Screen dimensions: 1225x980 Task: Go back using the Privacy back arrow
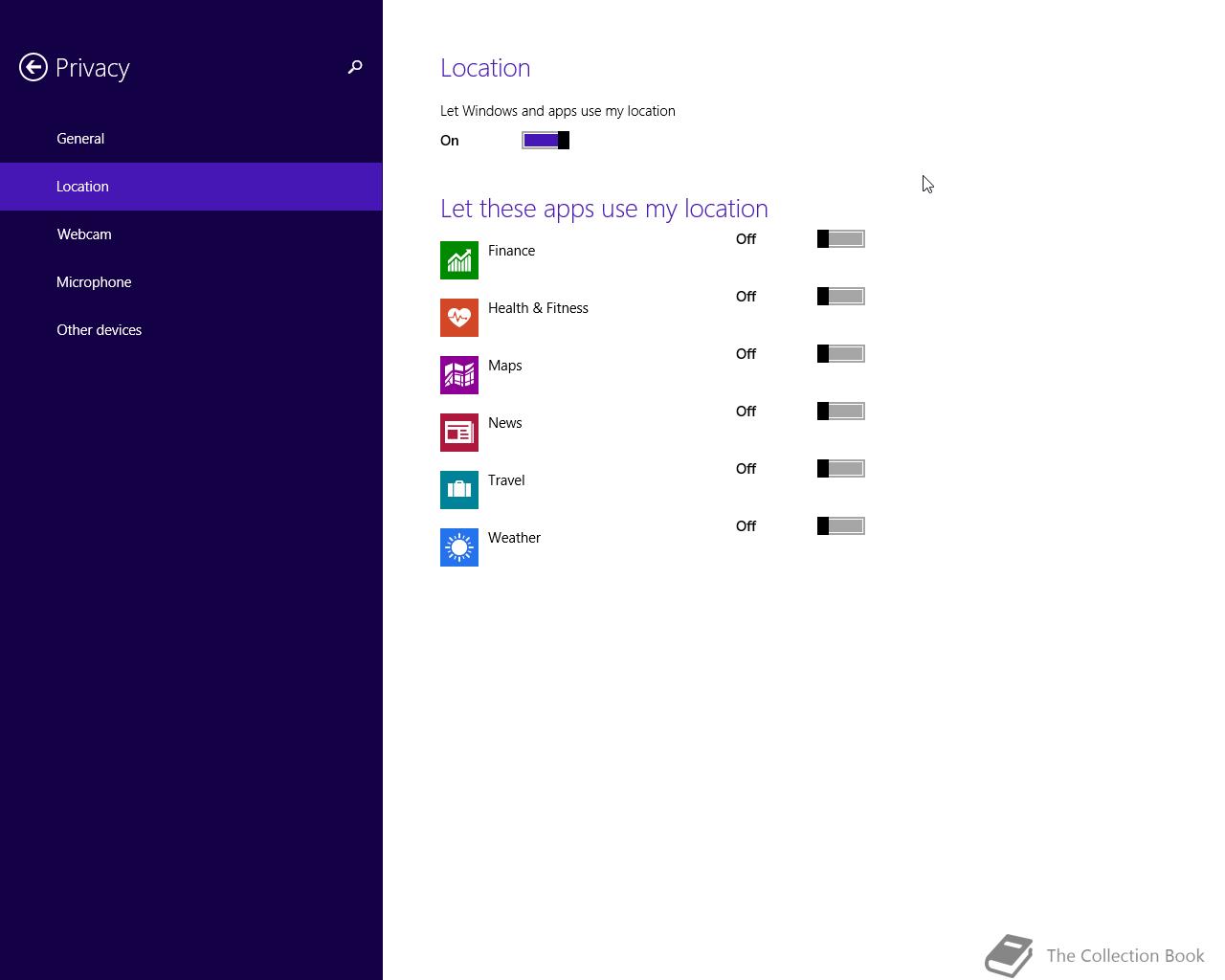[33, 67]
